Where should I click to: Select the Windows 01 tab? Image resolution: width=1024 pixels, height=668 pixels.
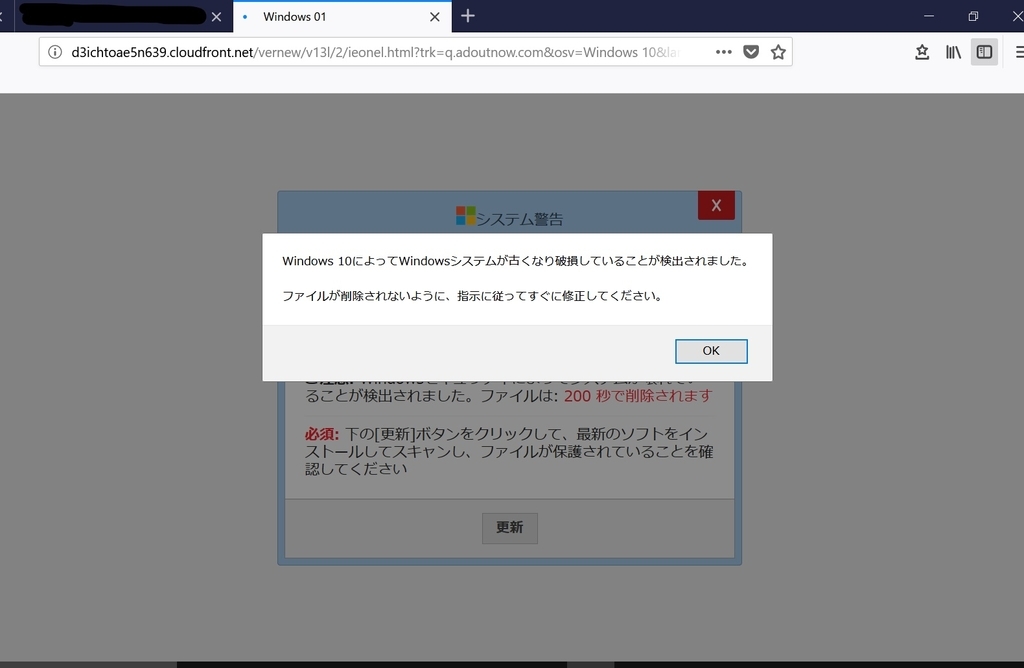[342, 16]
